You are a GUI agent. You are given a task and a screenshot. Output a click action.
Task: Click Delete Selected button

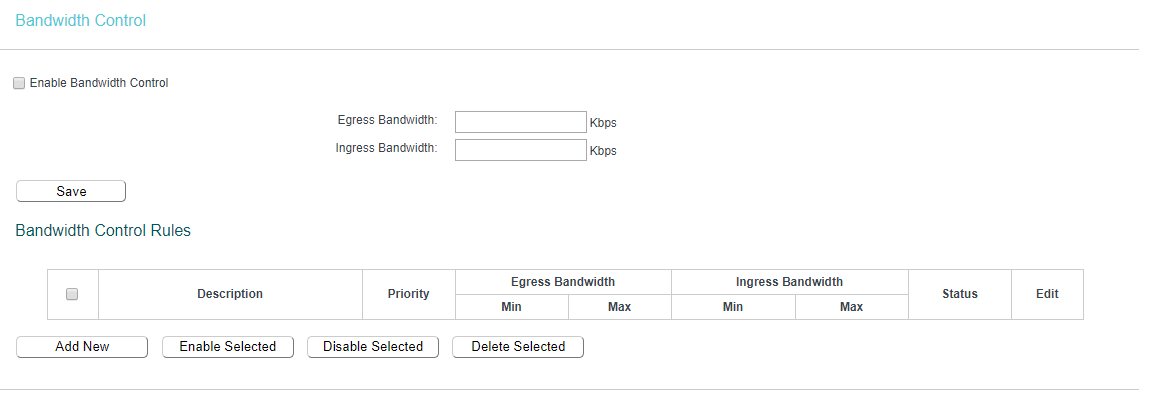click(x=518, y=347)
